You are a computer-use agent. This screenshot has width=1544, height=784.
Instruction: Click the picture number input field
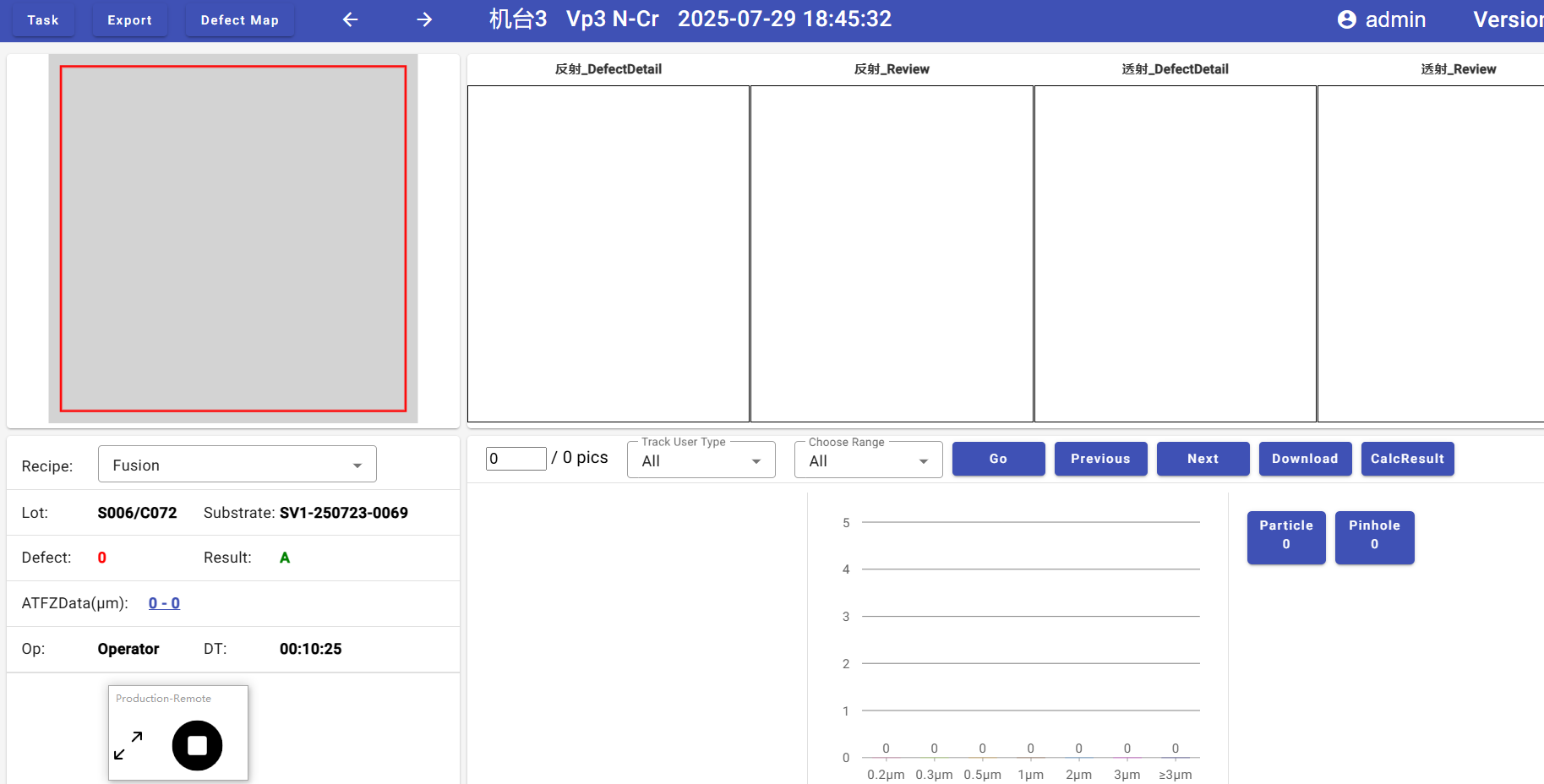pyautogui.click(x=516, y=459)
